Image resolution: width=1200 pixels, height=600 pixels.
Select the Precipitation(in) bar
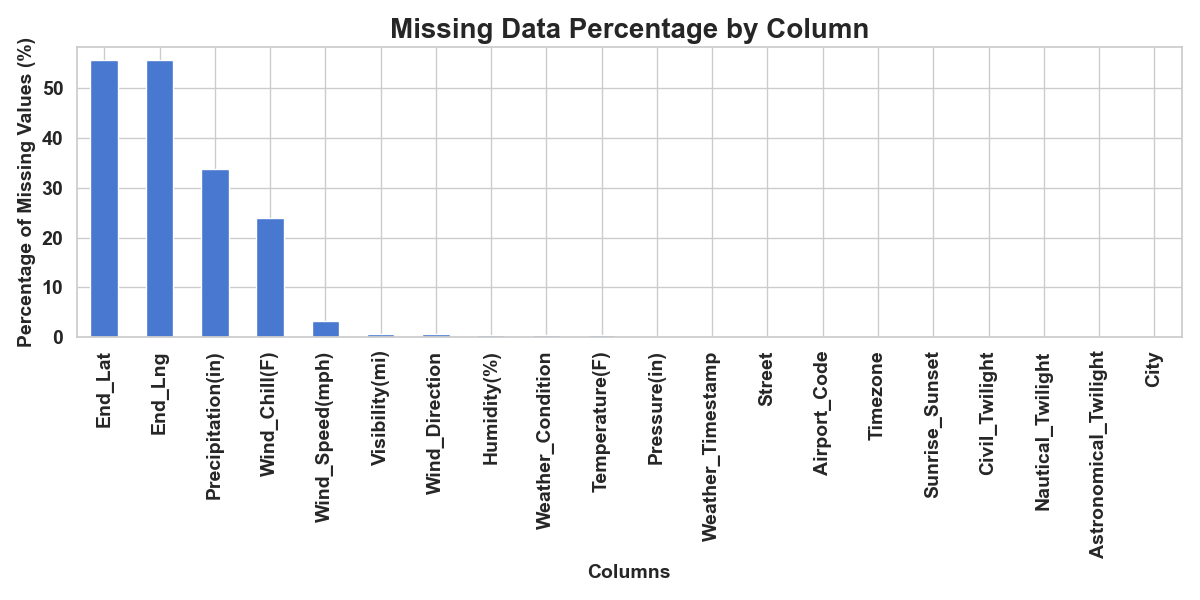click(215, 254)
